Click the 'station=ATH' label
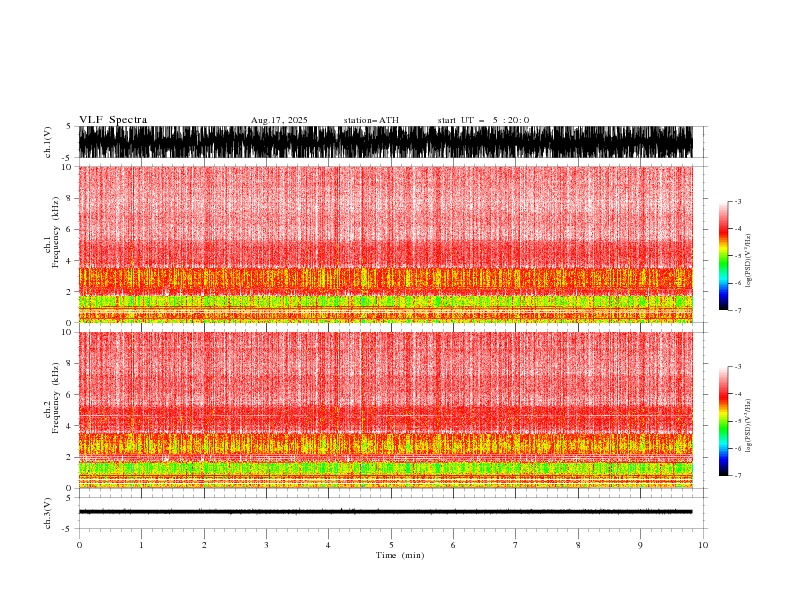The image size is (792, 612). coord(371,120)
